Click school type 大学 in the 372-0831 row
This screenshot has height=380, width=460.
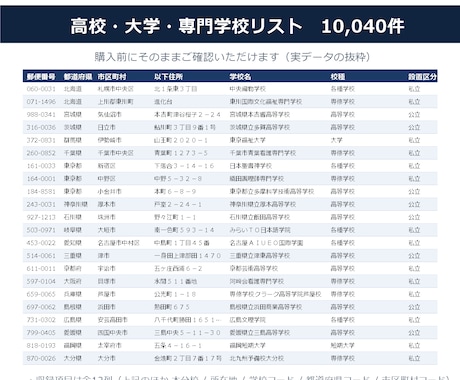pos(337,140)
